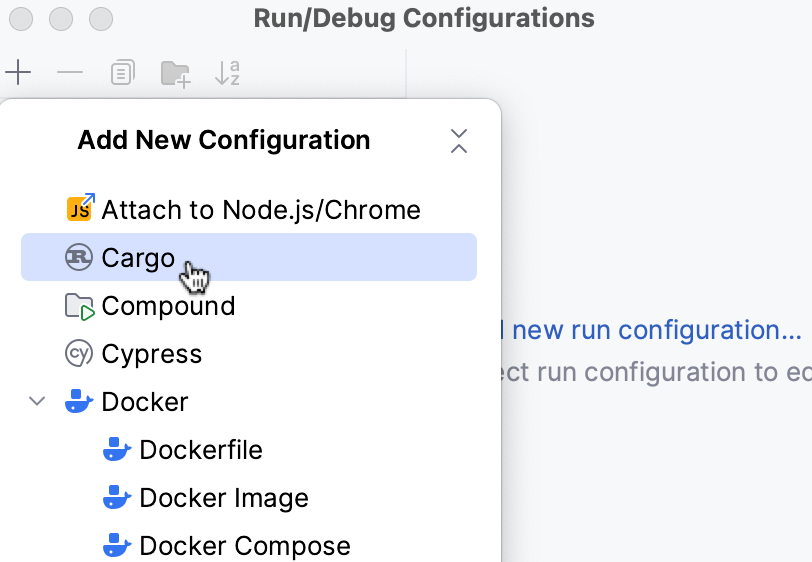812x562 pixels.
Task: Choose Docker Image configuration
Action: [x=223, y=498]
